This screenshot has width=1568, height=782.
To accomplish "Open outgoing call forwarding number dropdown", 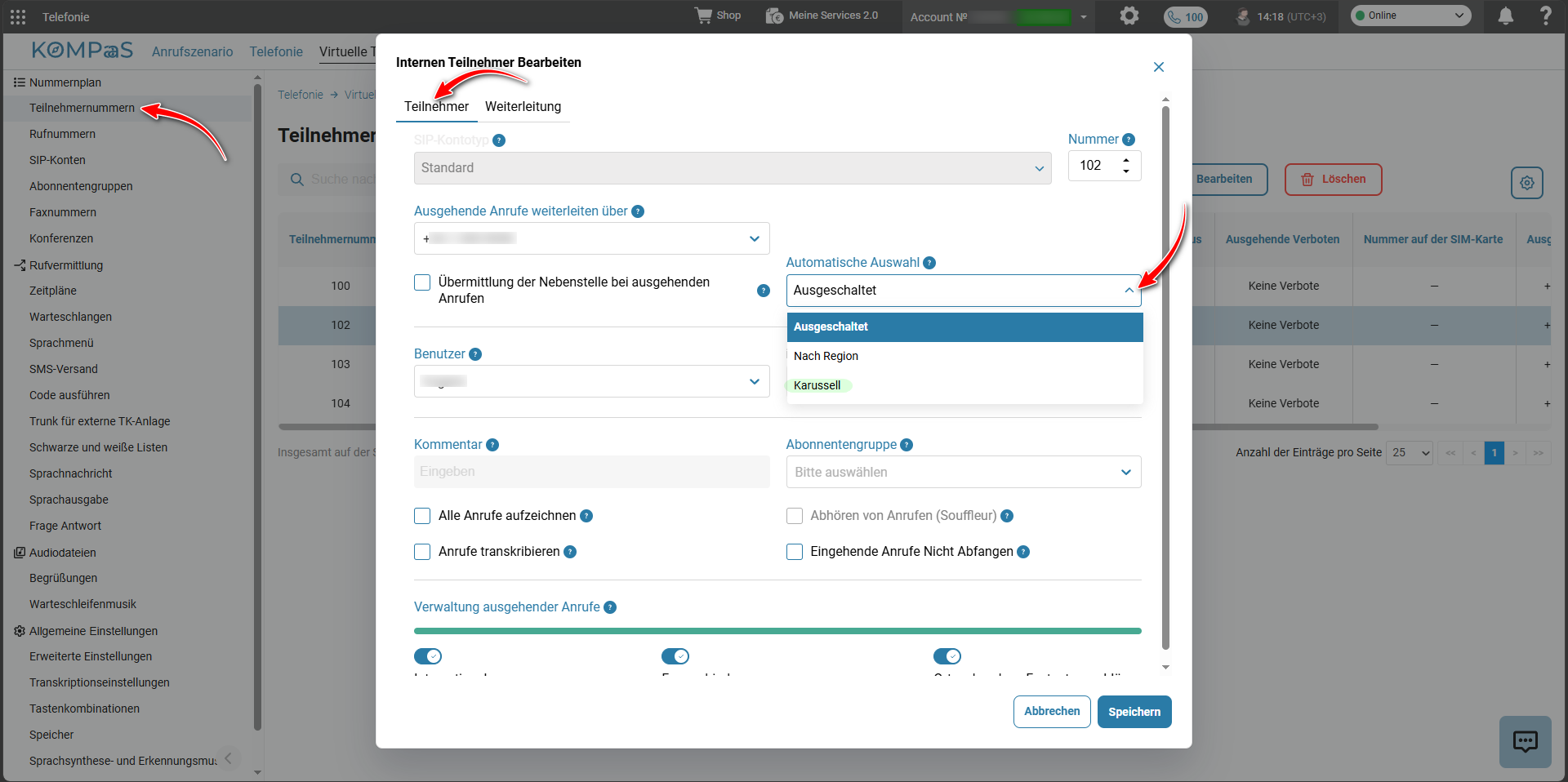I will point(591,238).
